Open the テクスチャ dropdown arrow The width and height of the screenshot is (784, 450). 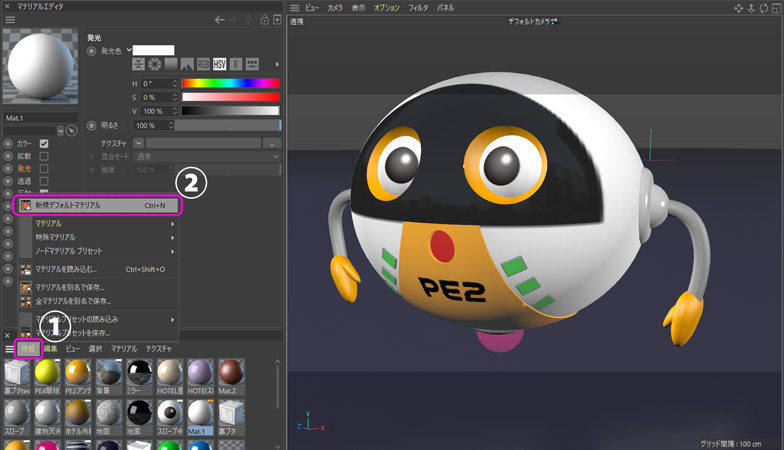(140, 144)
